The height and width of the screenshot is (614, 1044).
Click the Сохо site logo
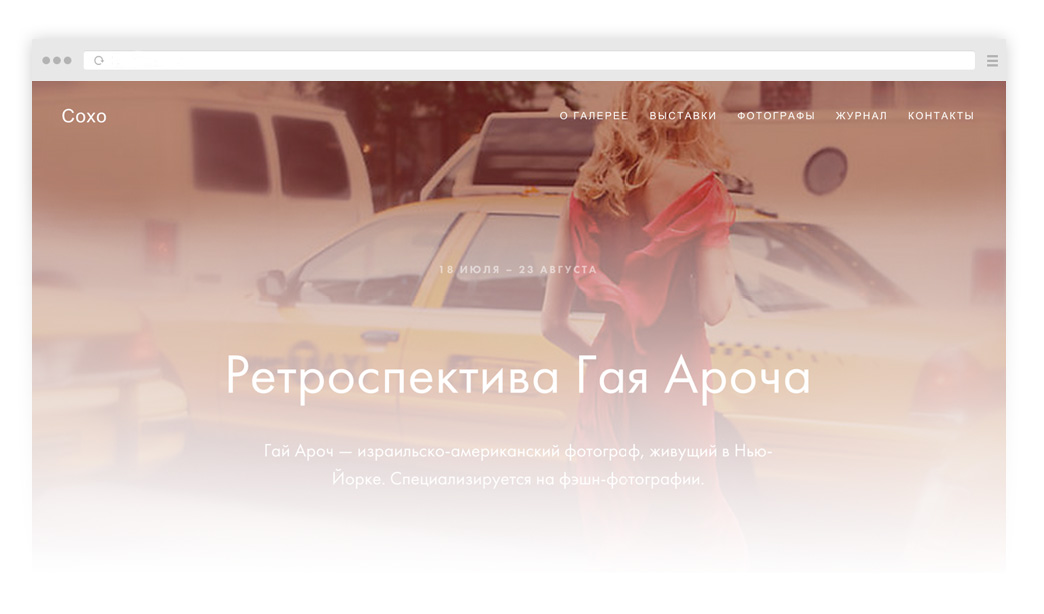click(x=84, y=116)
